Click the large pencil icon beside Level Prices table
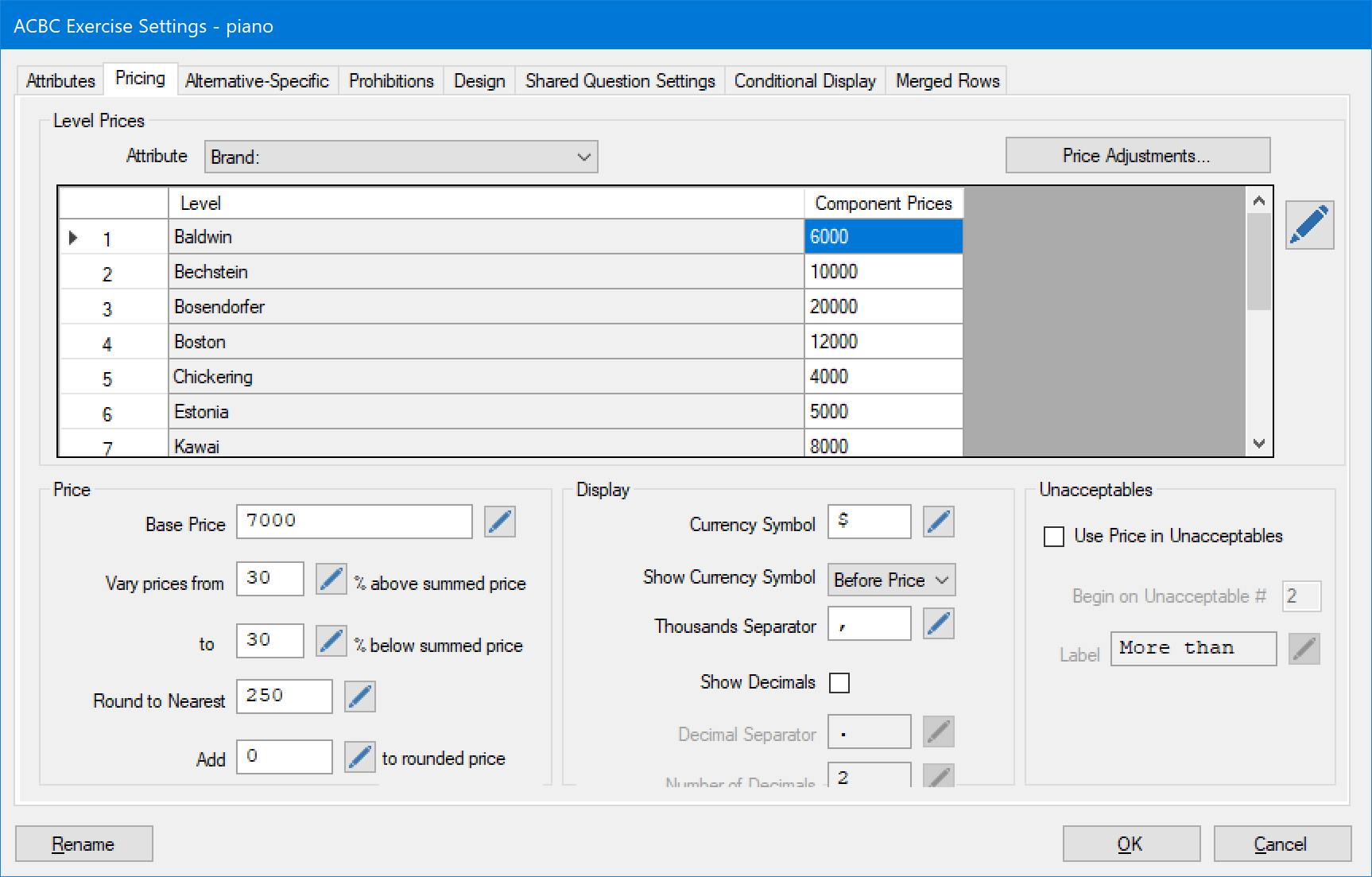The width and height of the screenshot is (1372, 877). click(x=1309, y=225)
